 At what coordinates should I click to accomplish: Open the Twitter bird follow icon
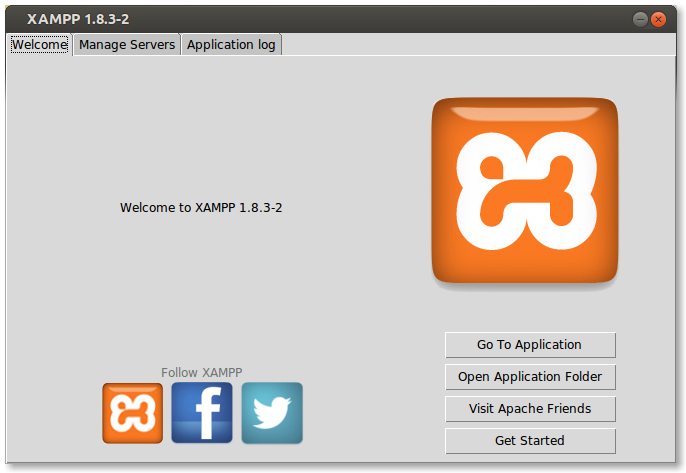point(272,413)
